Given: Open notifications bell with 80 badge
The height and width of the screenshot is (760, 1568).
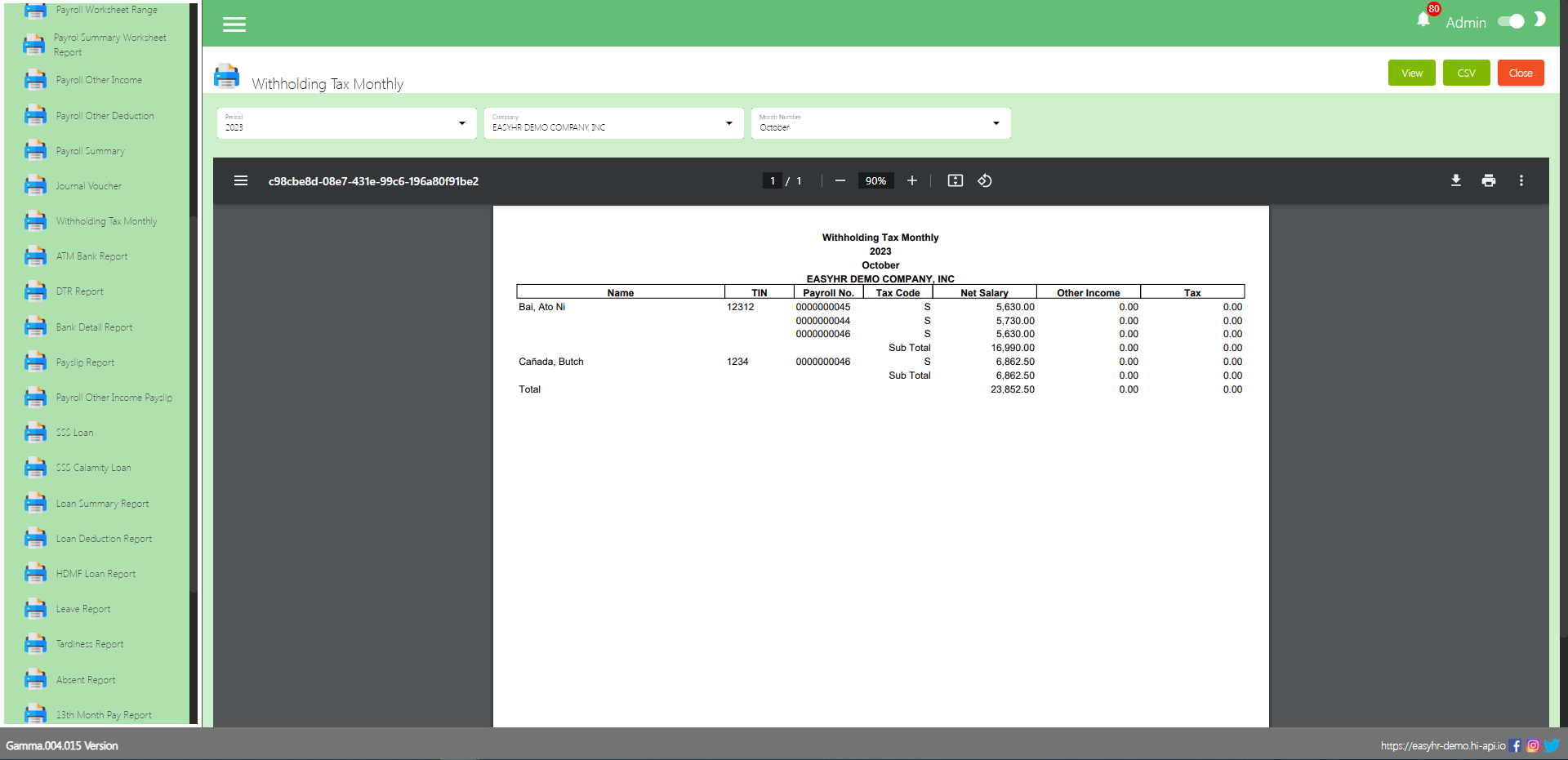Looking at the screenshot, I should [1423, 20].
